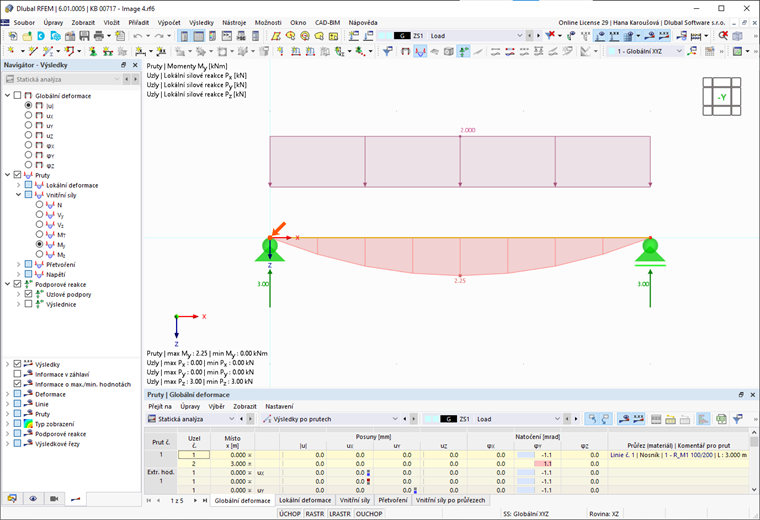Screen dimensions: 760x520
Task: Click the black G swatch in table toolbar
Action: [449, 419]
